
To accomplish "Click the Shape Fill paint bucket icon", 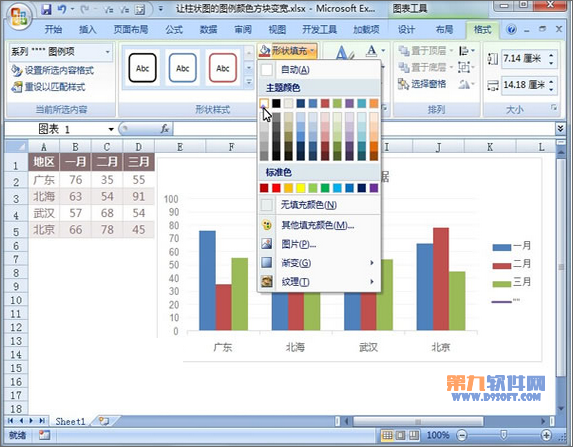I will [x=264, y=51].
